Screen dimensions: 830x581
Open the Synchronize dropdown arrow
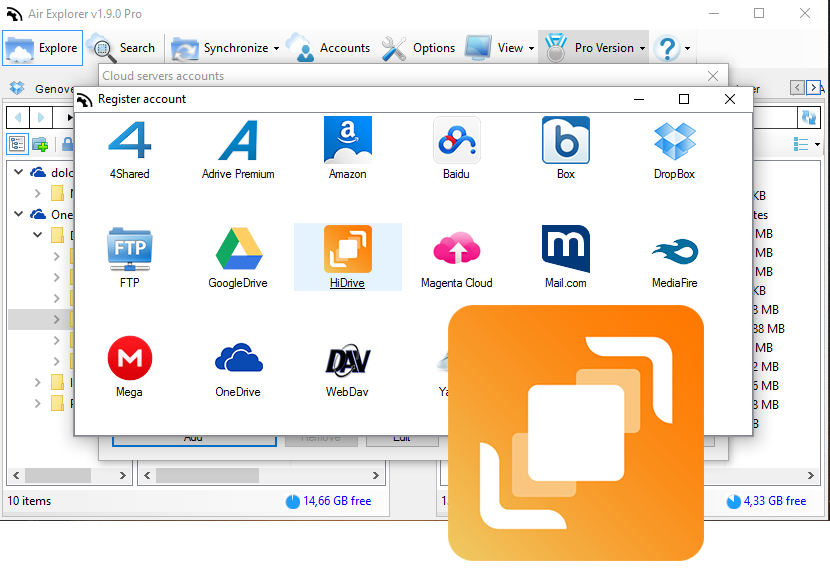click(x=276, y=48)
